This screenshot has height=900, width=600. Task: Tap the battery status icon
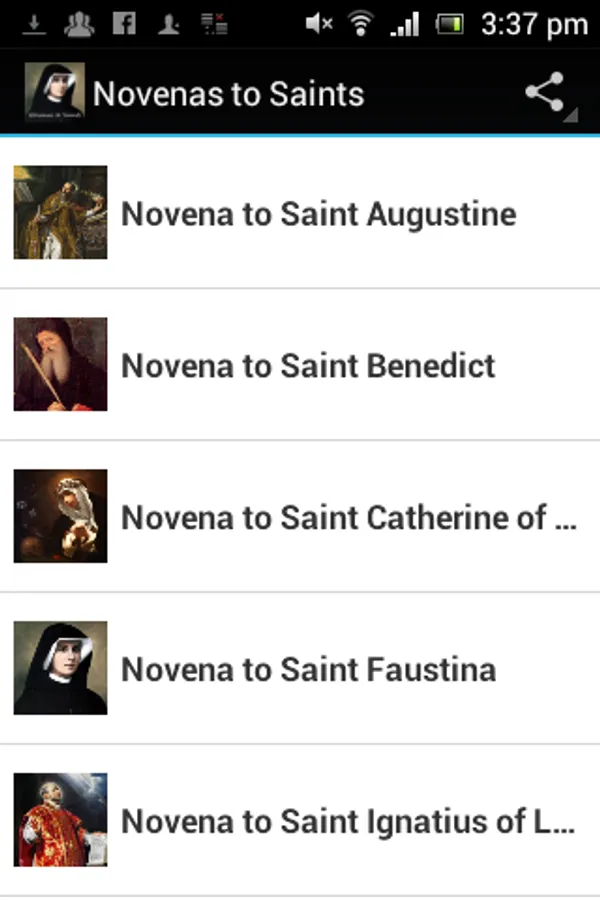point(450,24)
